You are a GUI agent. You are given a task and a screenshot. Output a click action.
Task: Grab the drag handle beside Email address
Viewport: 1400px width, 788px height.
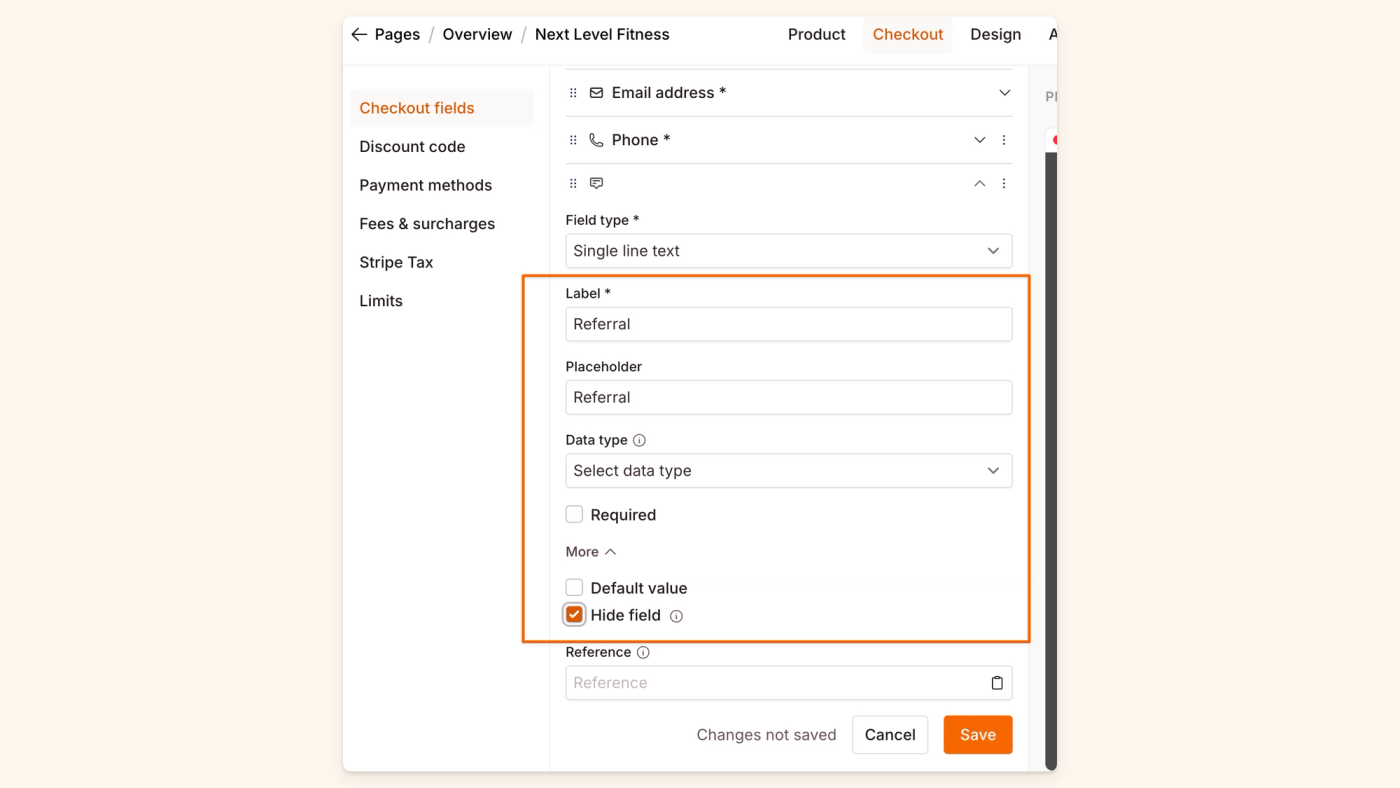coord(573,93)
